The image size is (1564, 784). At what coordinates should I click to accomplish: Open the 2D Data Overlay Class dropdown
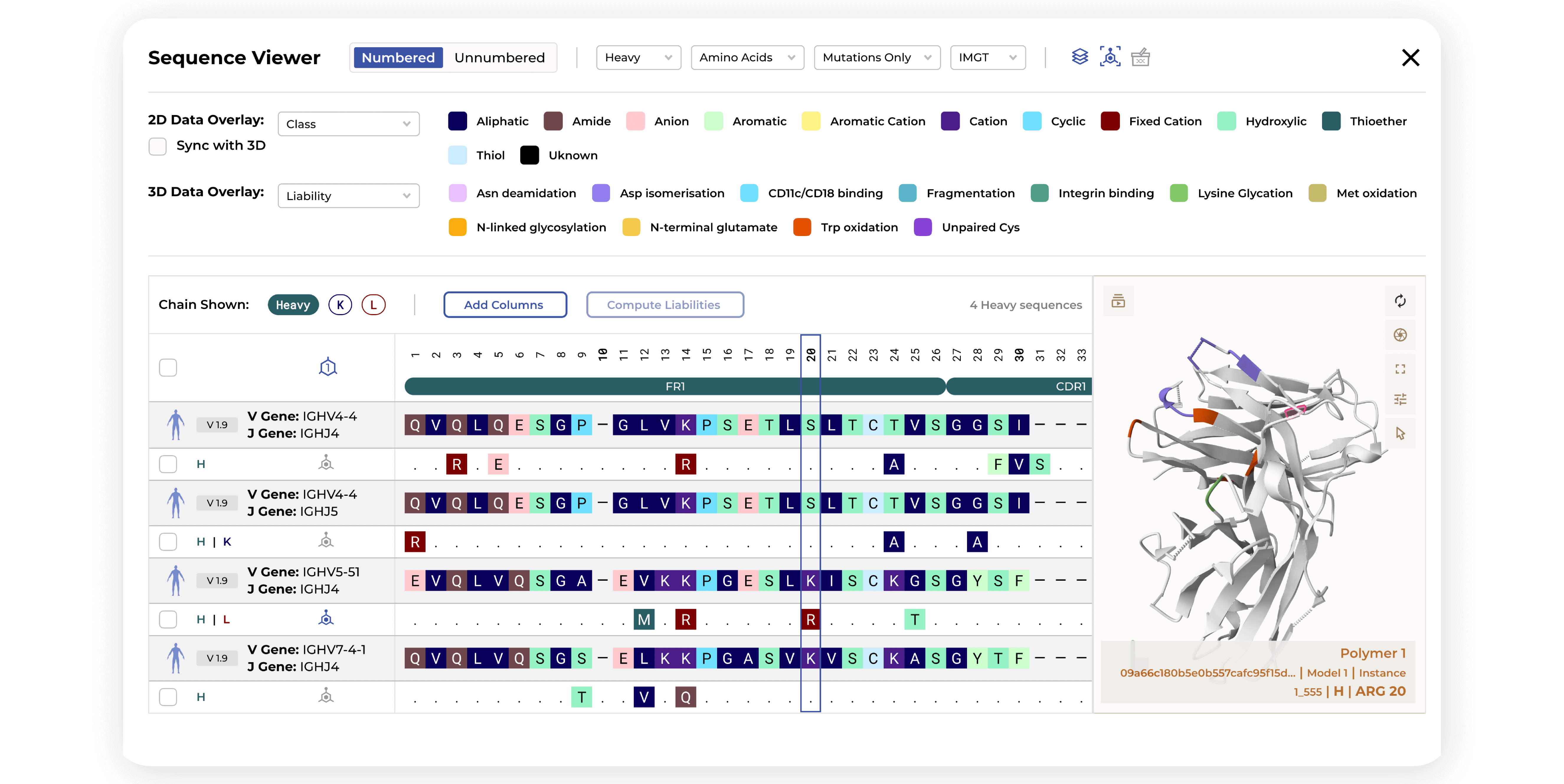coord(349,124)
